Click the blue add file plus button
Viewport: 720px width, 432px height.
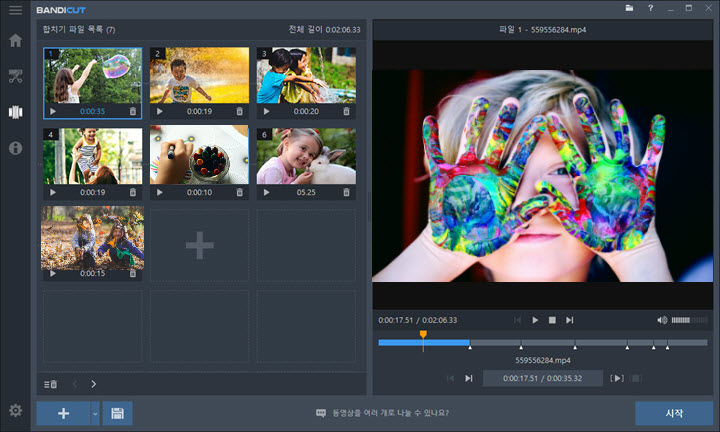63,413
